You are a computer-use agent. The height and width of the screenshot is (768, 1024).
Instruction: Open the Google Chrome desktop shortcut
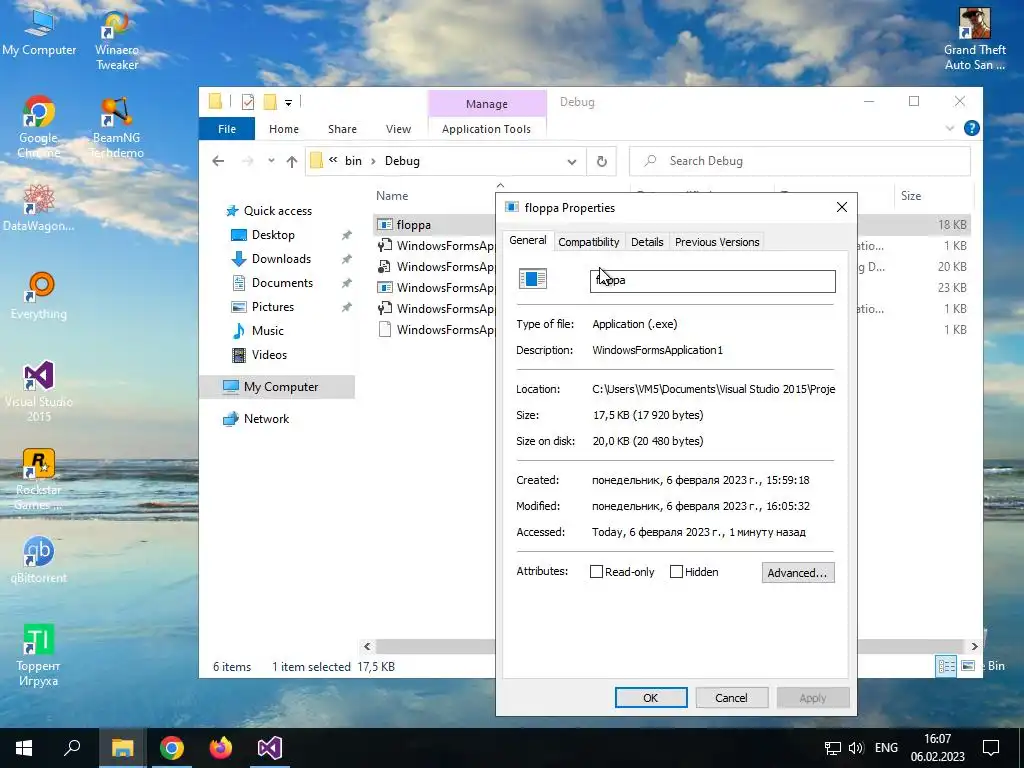click(x=39, y=127)
